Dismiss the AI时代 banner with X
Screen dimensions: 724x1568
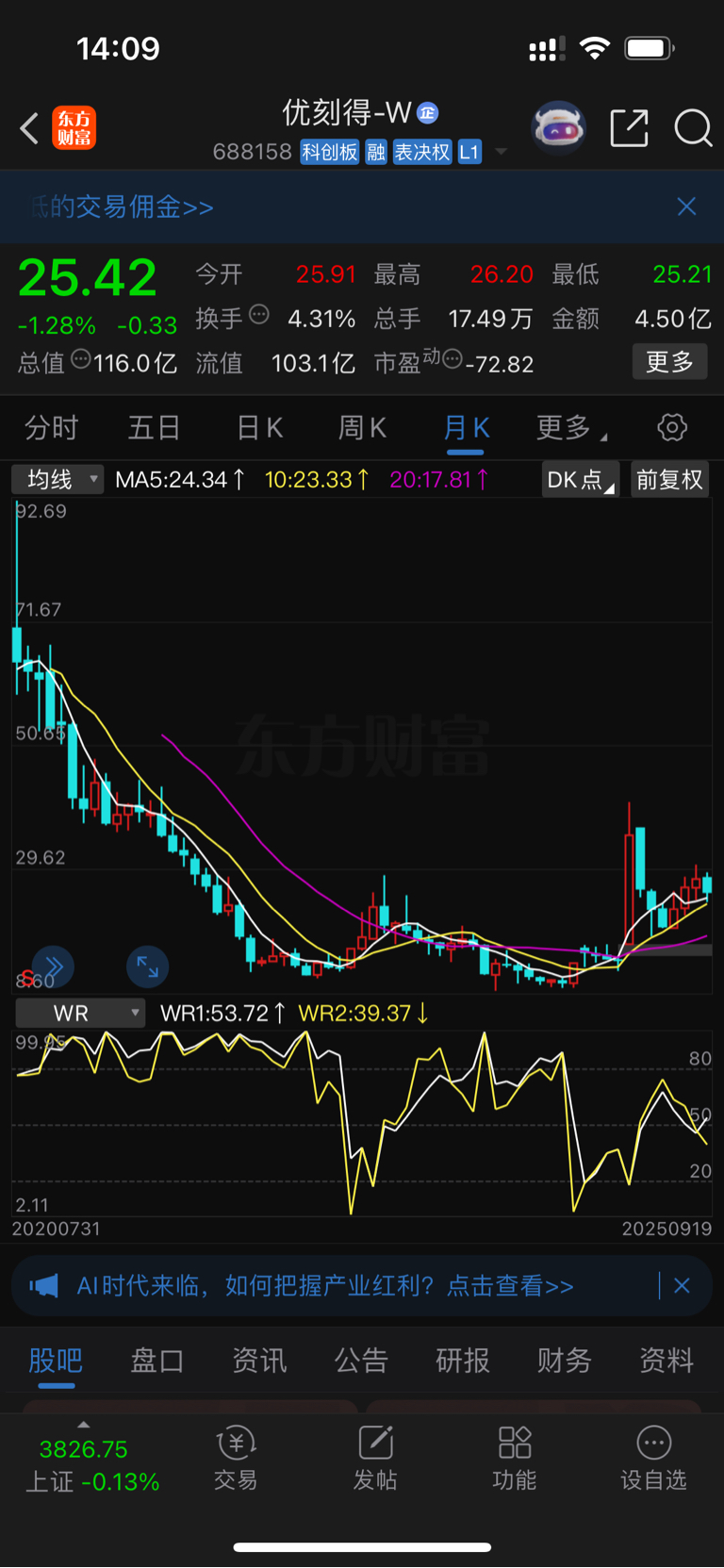click(683, 1286)
